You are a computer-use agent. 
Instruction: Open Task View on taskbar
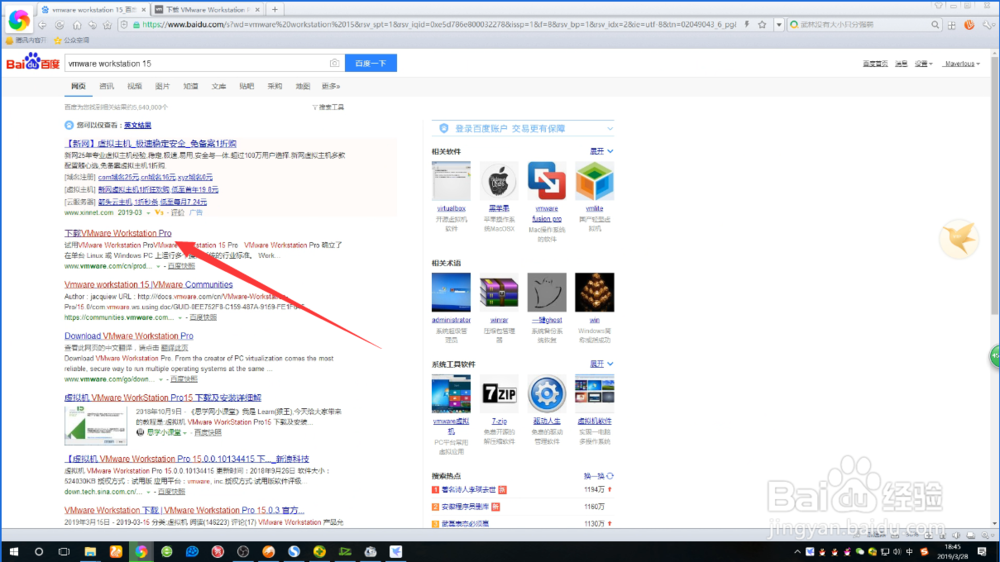64,552
